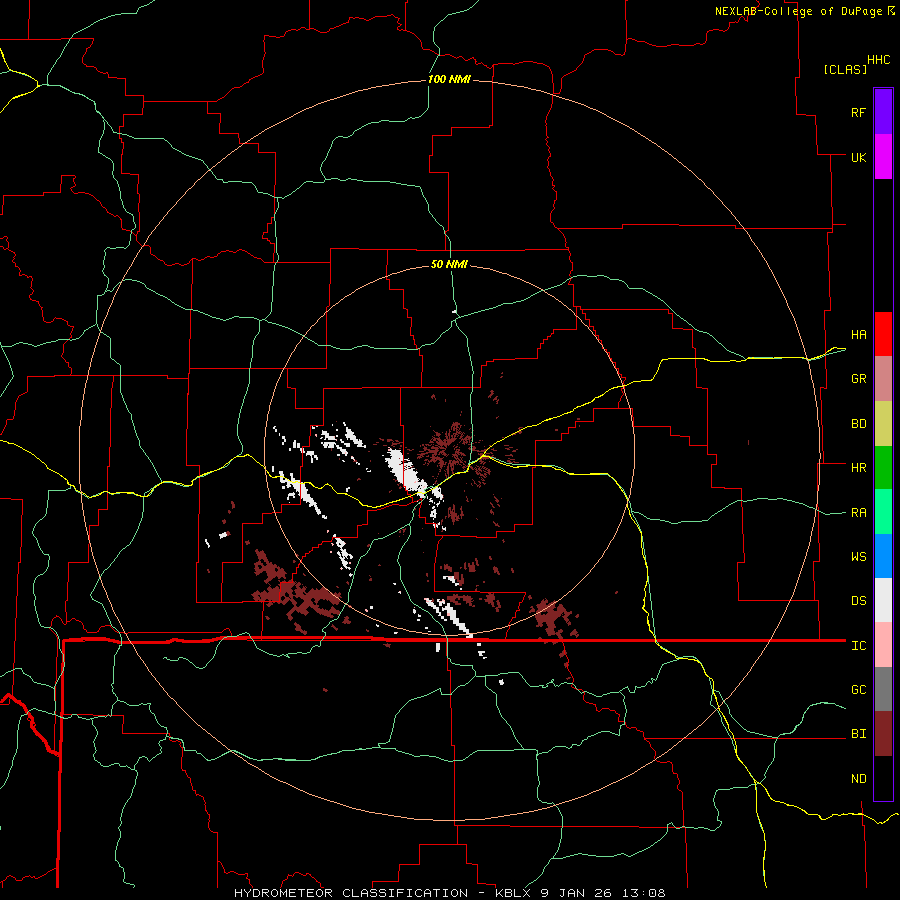Screen dimensions: 900x900
Task: Click the '9 JAN 26' date text
Action: (577, 893)
